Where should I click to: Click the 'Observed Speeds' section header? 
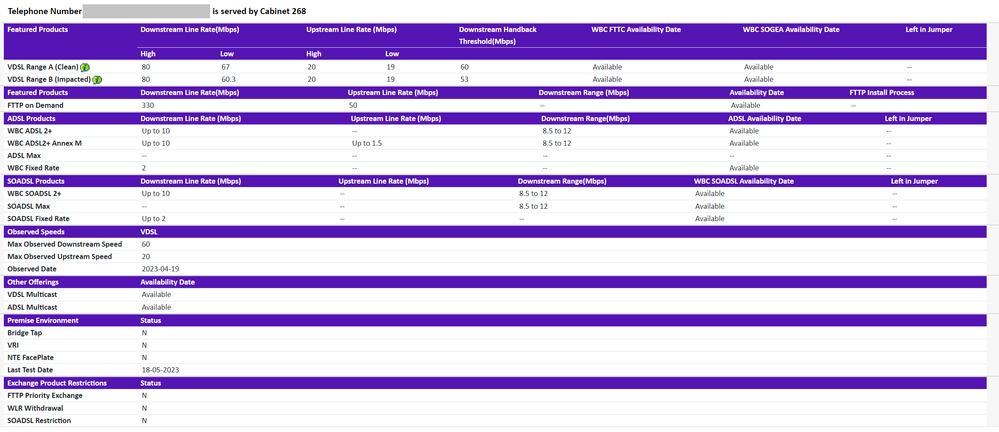36,232
